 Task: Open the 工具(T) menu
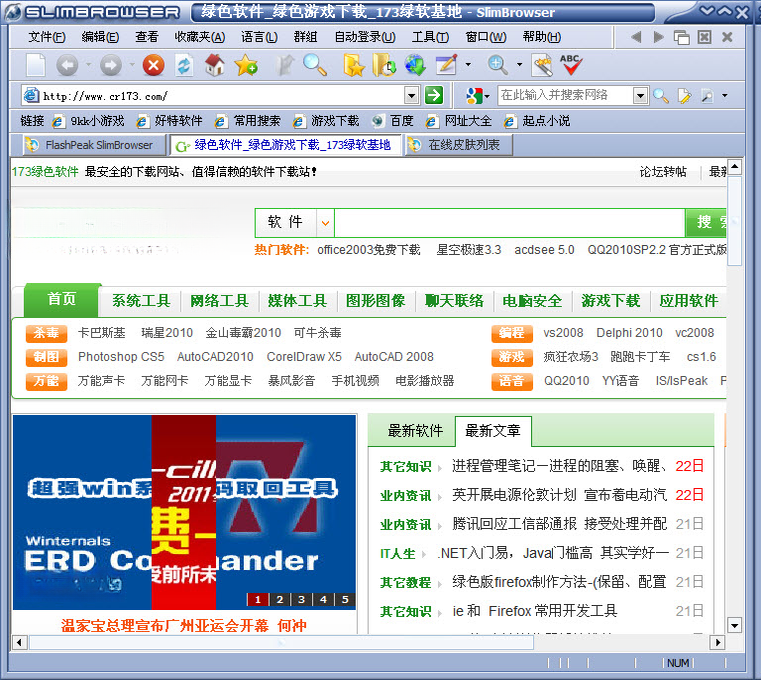[x=430, y=37]
